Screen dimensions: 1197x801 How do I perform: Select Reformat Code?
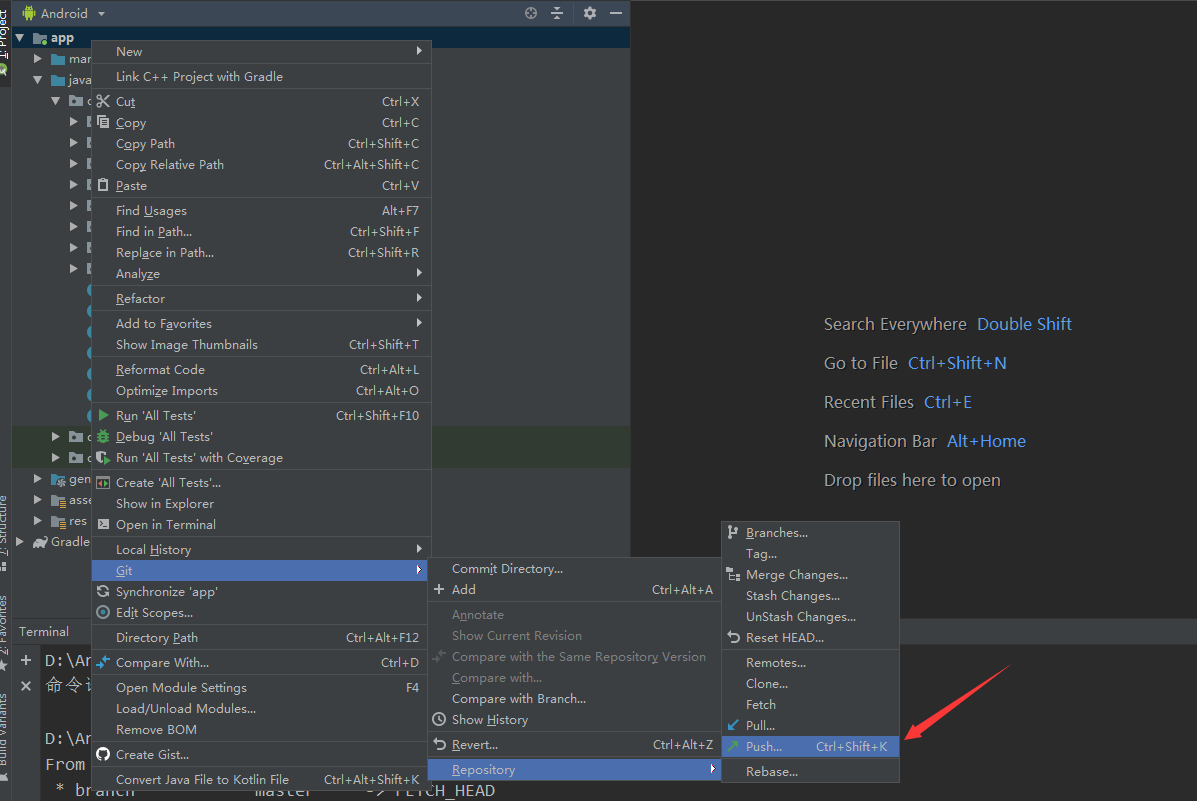click(x=261, y=370)
